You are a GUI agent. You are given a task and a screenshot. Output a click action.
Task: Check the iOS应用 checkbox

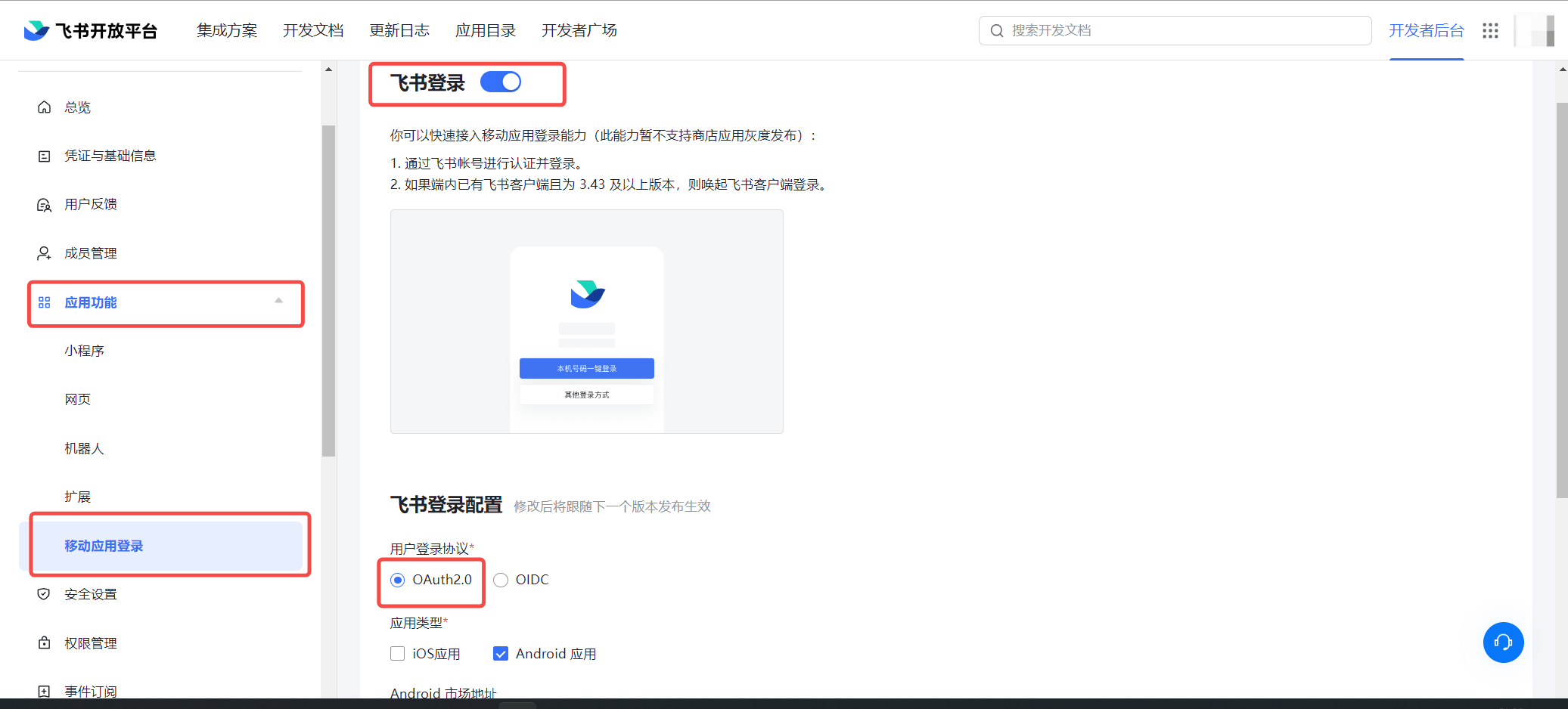pos(398,654)
